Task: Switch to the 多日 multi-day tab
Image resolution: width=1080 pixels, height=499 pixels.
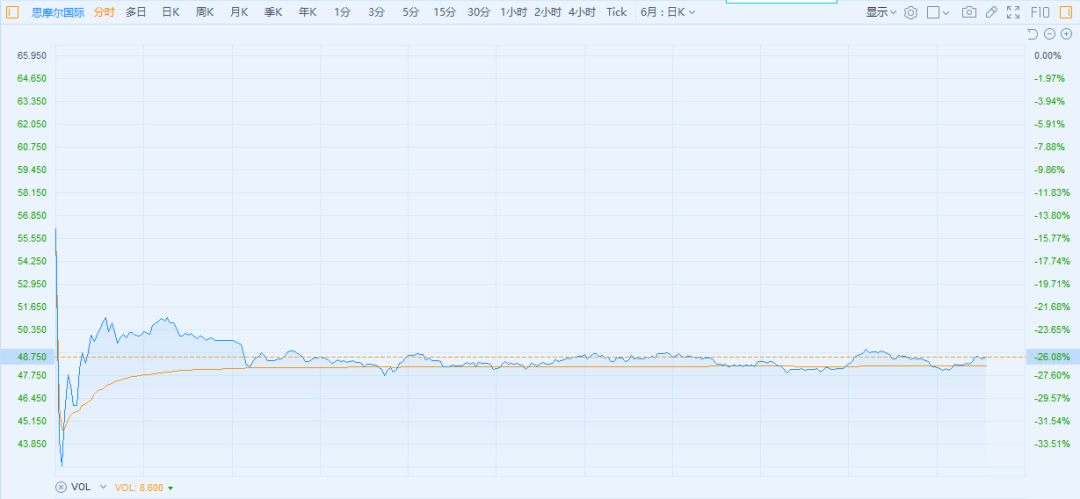Action: point(136,12)
